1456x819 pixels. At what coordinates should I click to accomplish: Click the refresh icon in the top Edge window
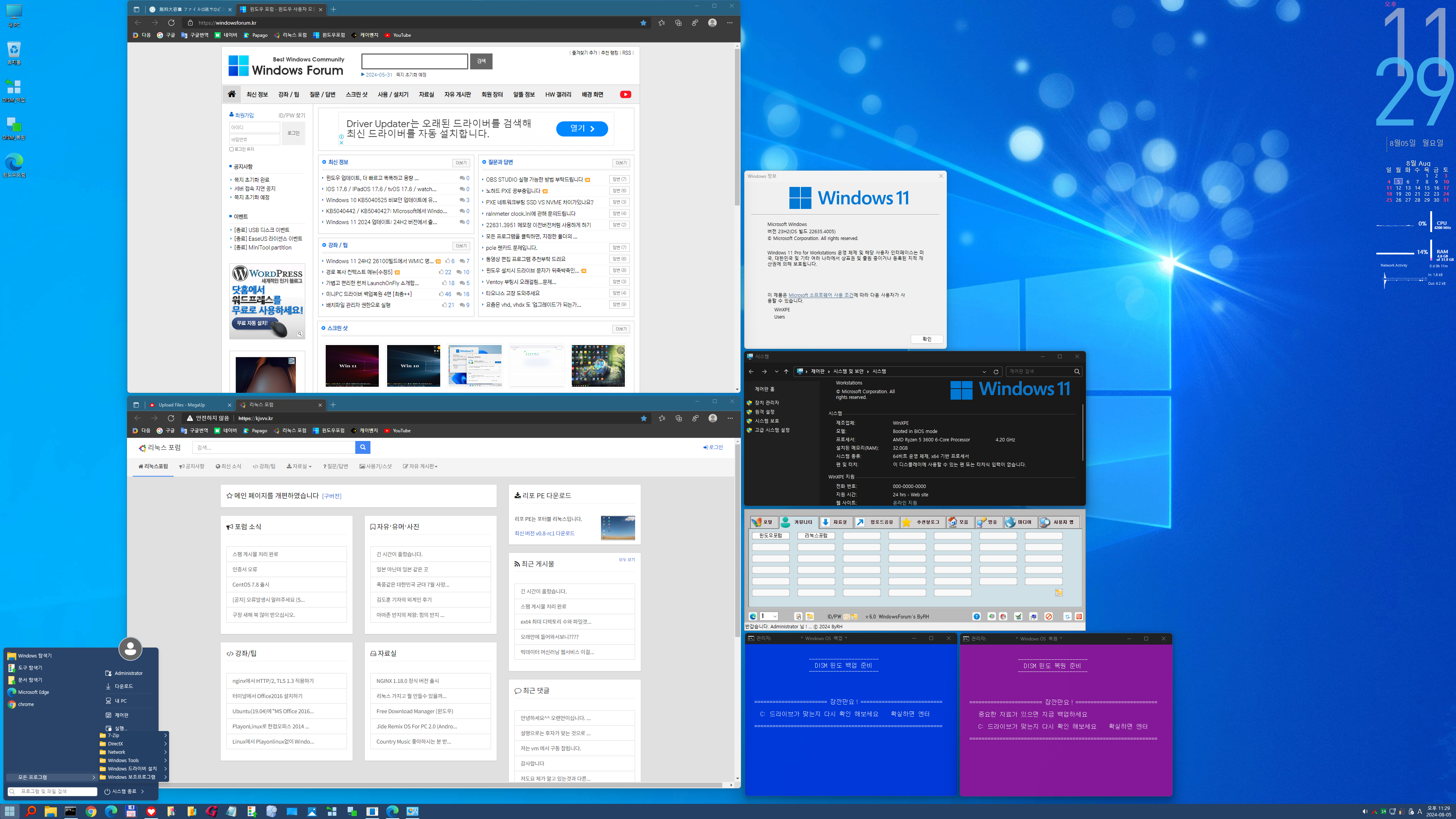[171, 23]
